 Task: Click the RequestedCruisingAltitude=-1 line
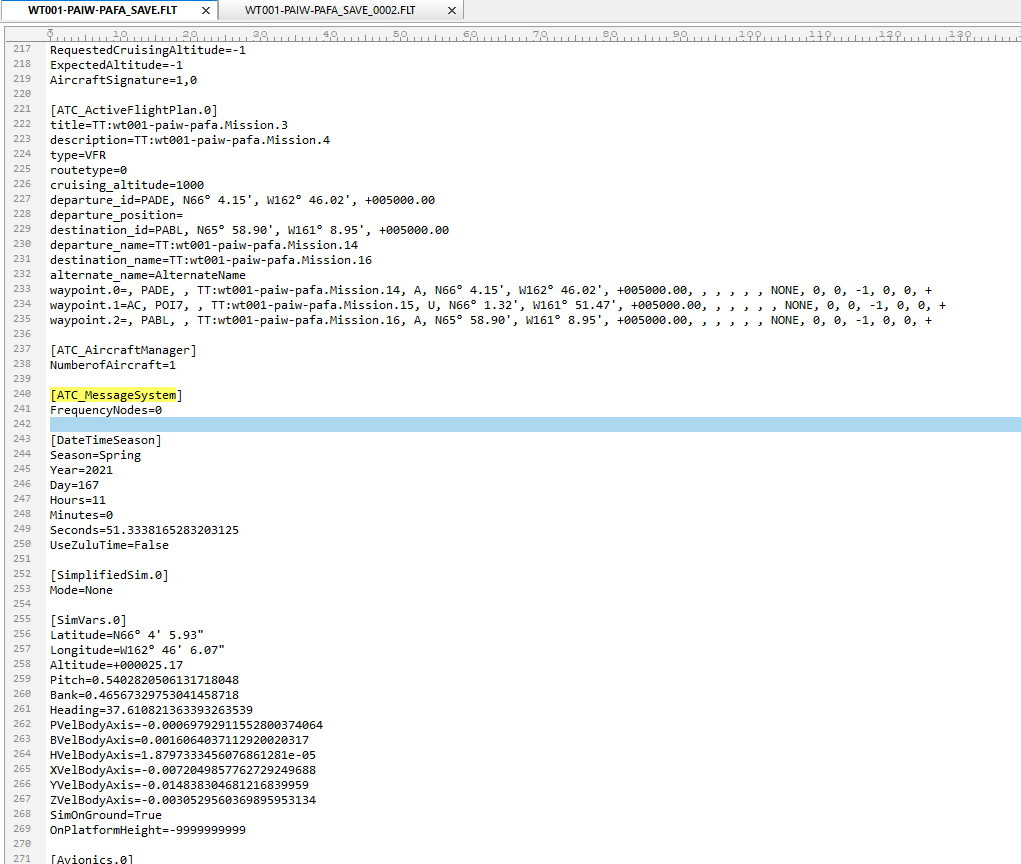148,50
